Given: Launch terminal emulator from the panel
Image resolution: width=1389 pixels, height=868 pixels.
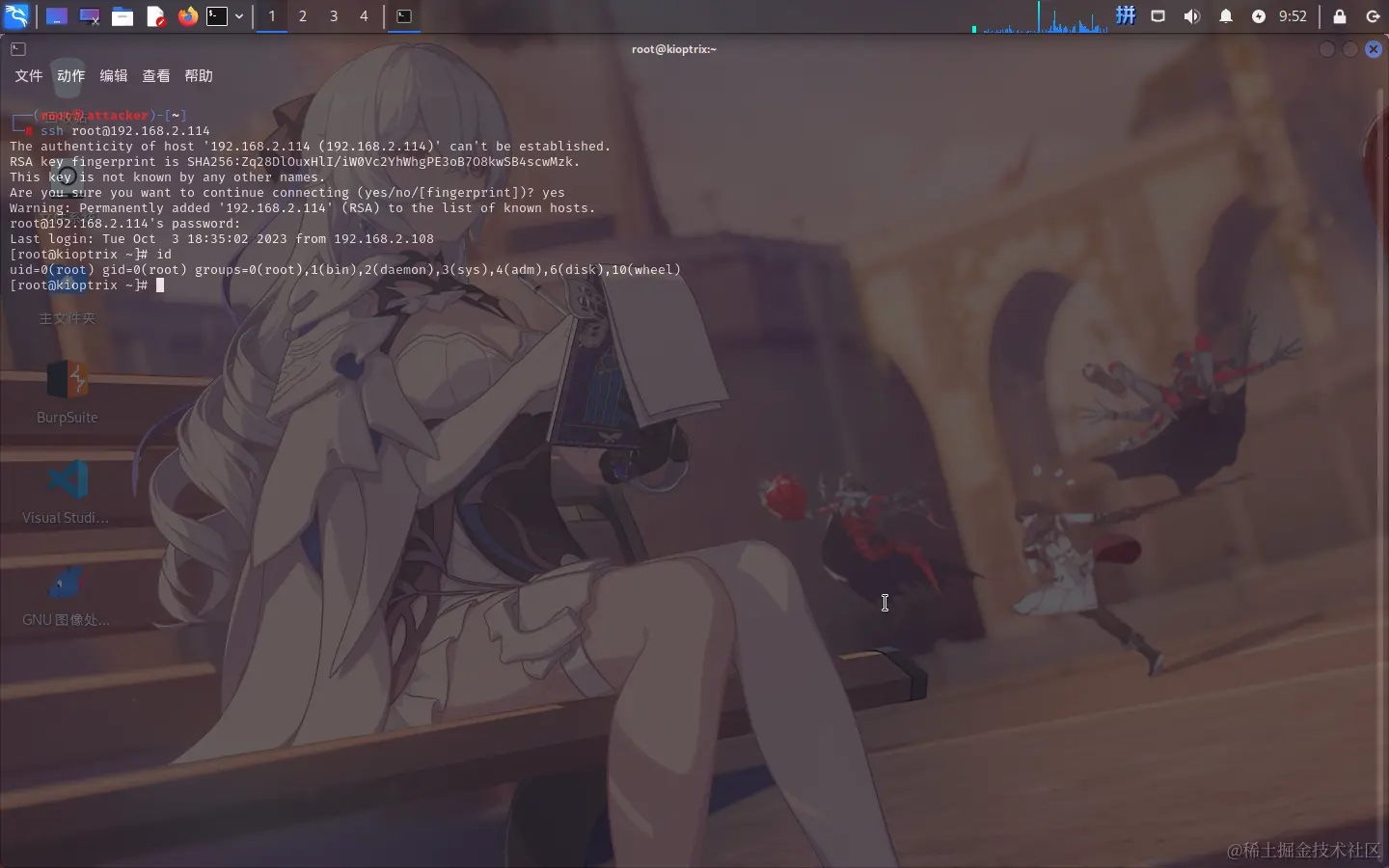Looking at the screenshot, I should [x=218, y=16].
